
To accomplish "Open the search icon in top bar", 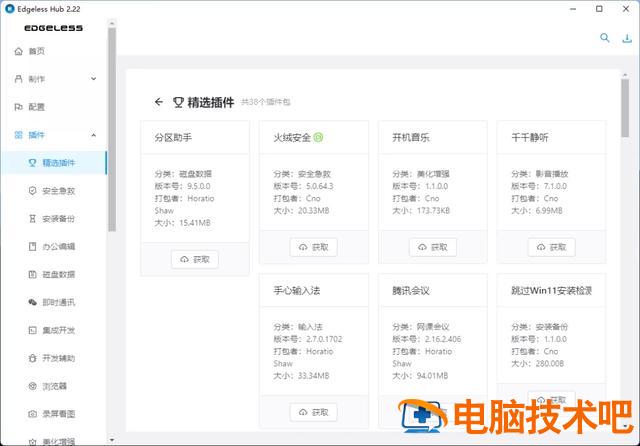I will click(x=604, y=38).
